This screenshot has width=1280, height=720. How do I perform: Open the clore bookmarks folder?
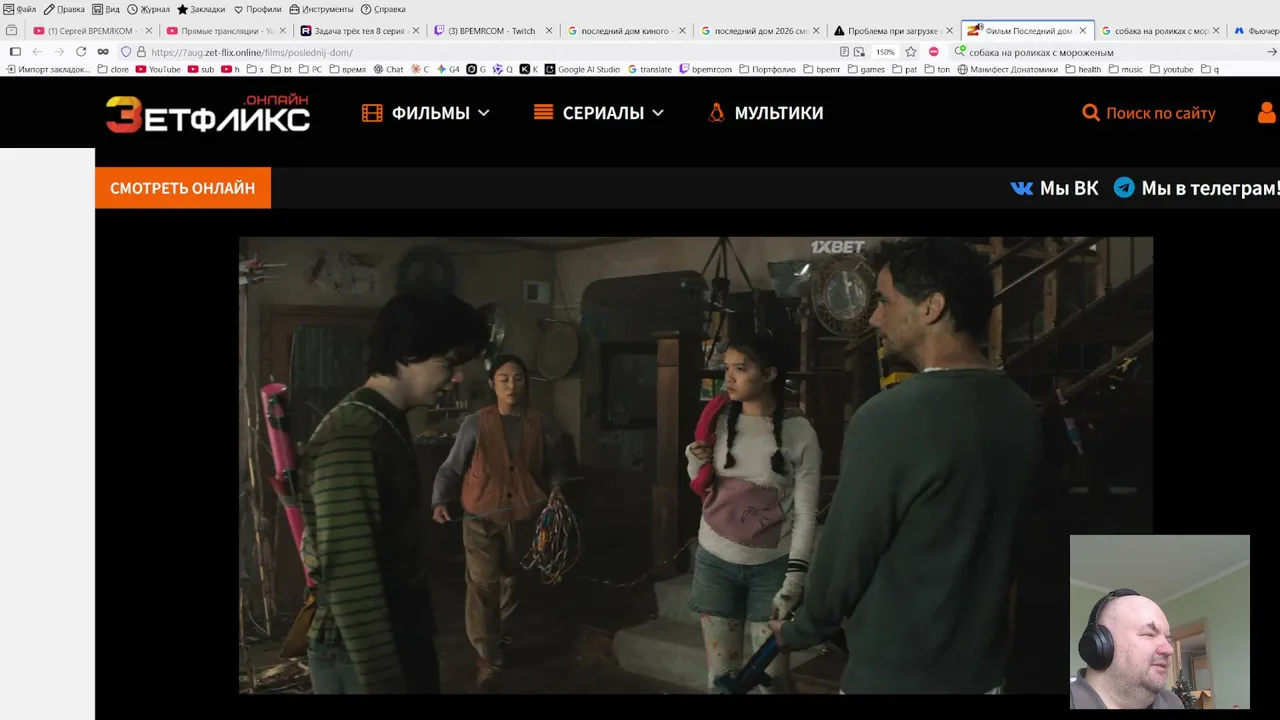click(113, 70)
